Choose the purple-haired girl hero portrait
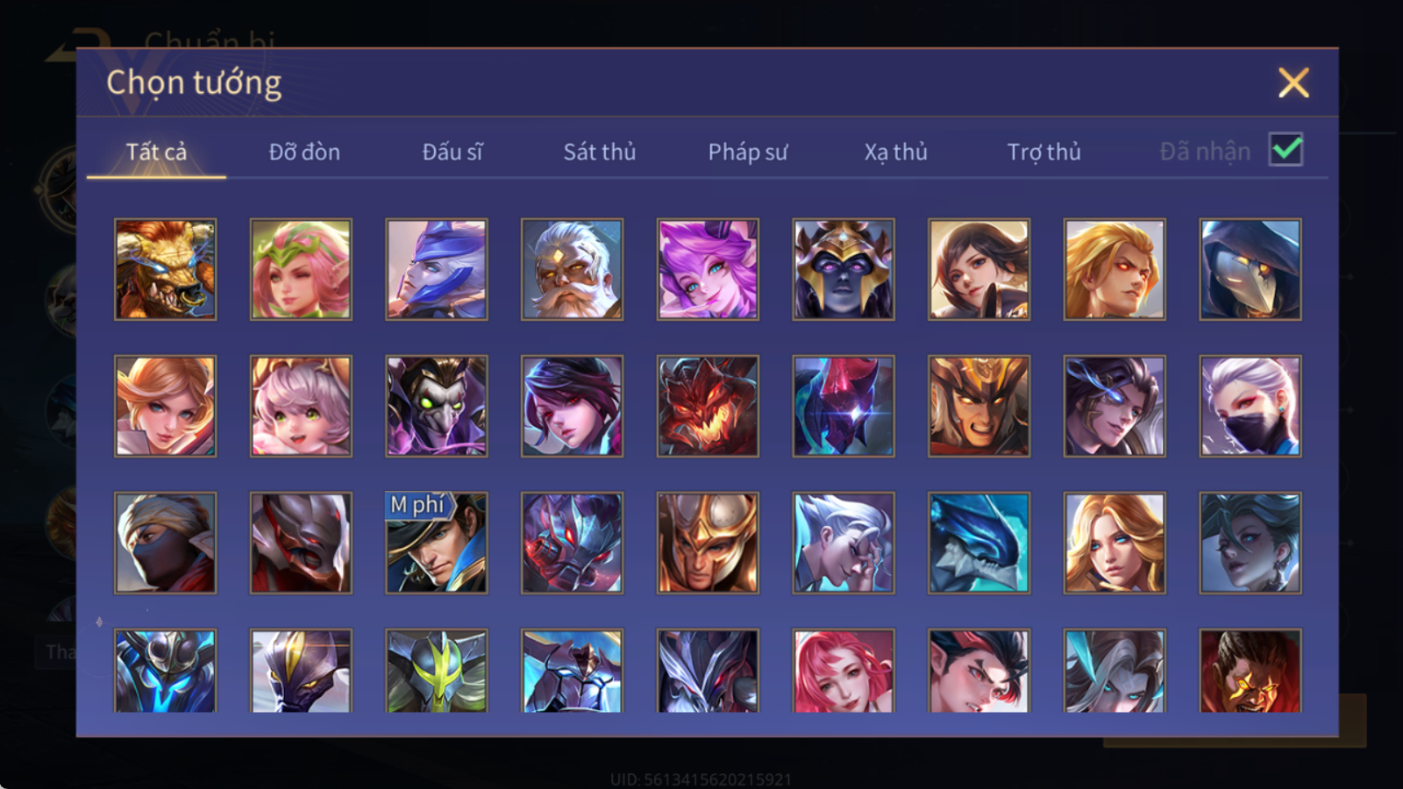Viewport: 1403px width, 789px height. (708, 270)
